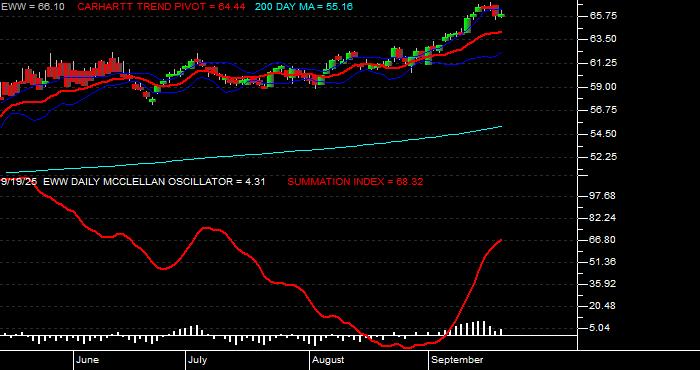Screen dimensions: 700x370
Task: Click the 97.68 summation axis value
Action: (603, 195)
